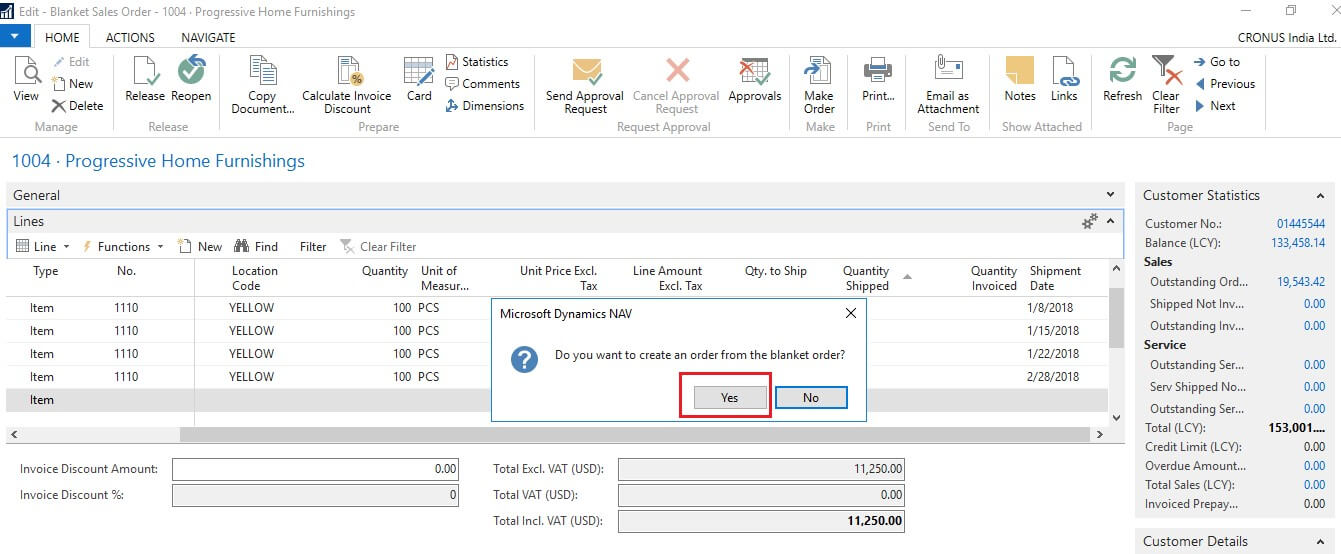The width and height of the screenshot is (1341, 554).
Task: Switch to the NAVIGATE ribbon tab
Action: (208, 37)
